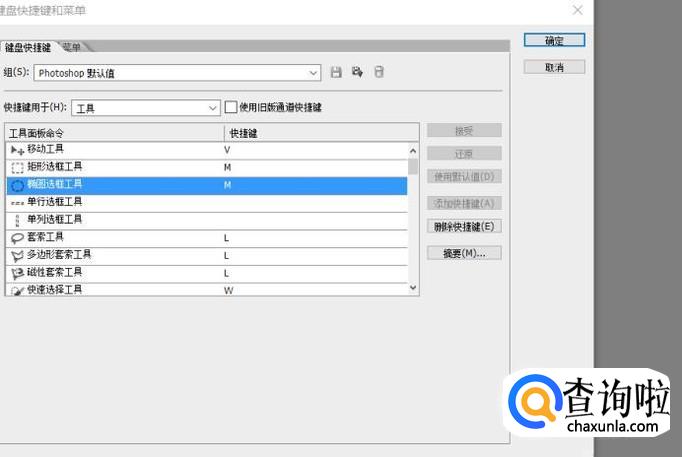This screenshot has height=457, width=682.
Task: Click shortcut M of 矩形选框工具
Action: click(227, 167)
